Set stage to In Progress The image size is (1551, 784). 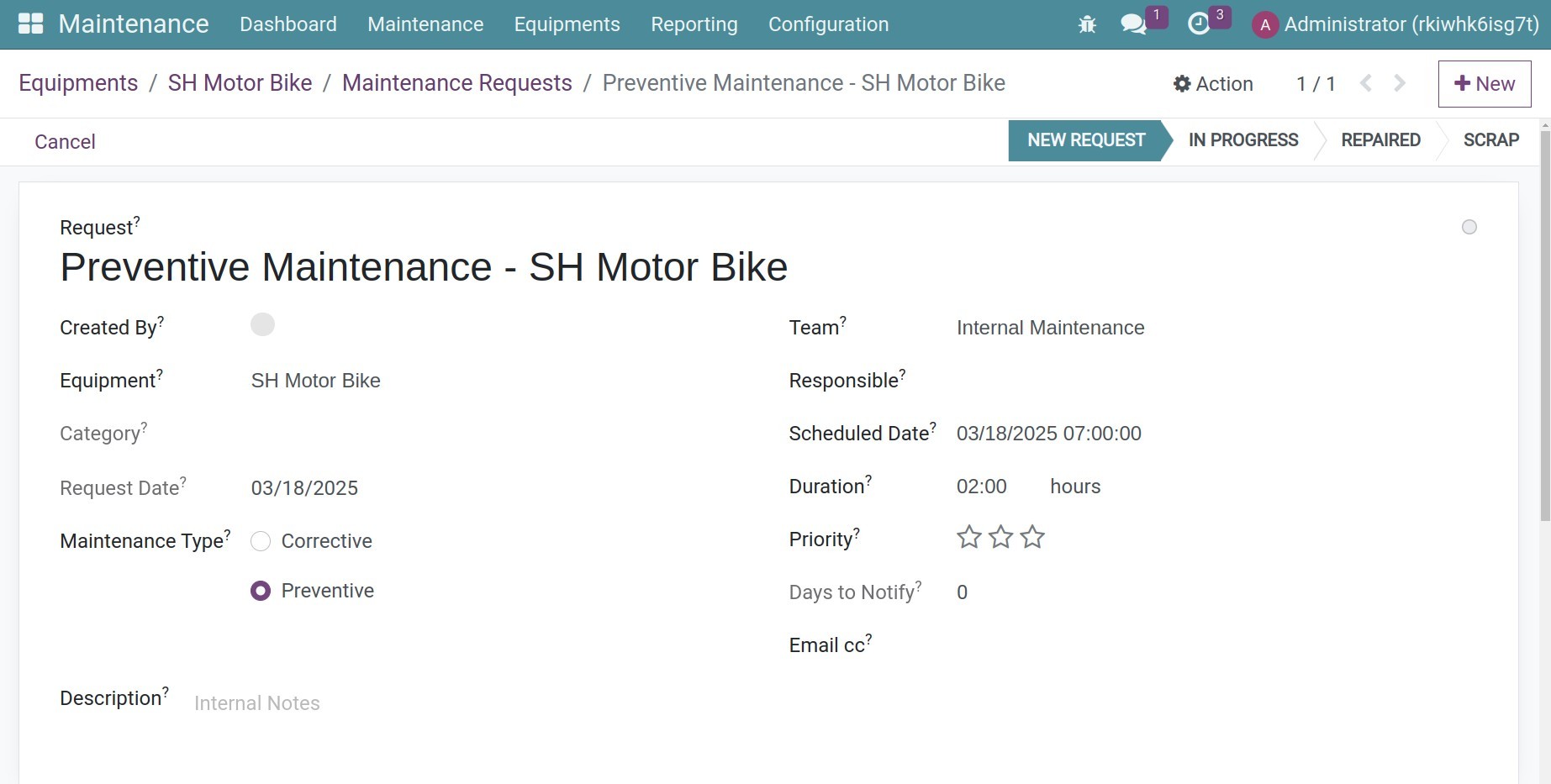[1243, 140]
